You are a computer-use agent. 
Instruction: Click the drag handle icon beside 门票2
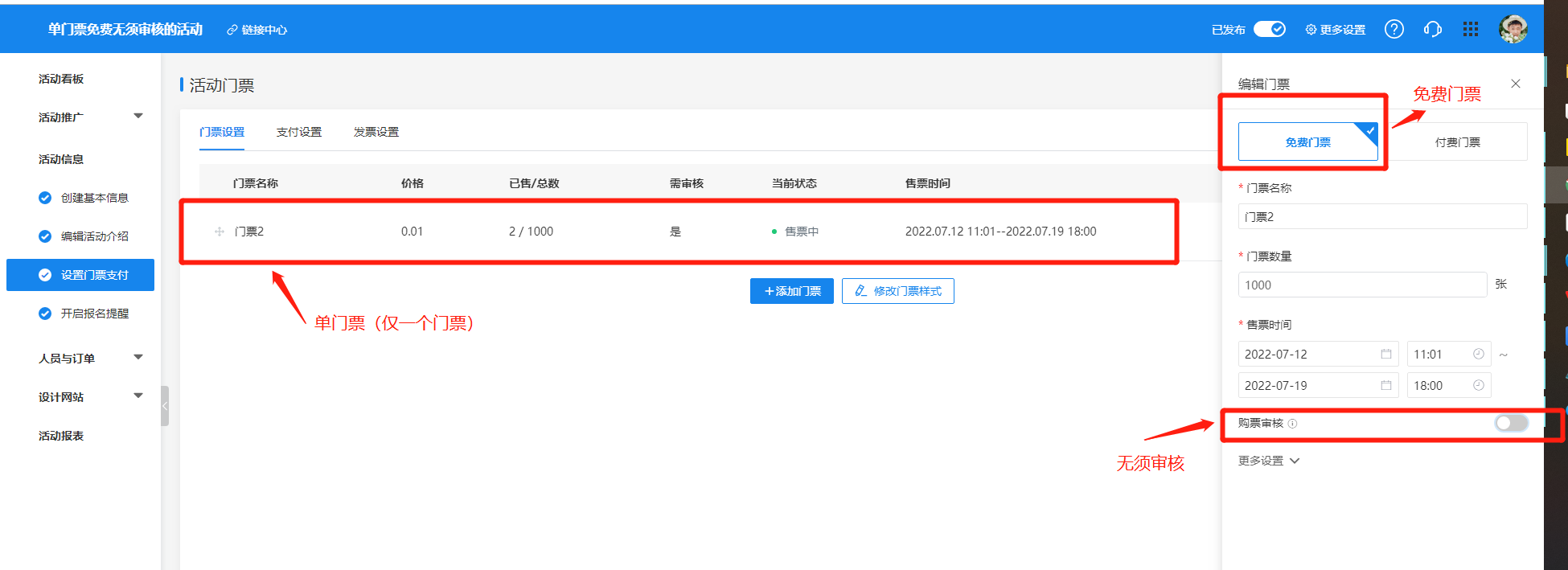point(220,232)
